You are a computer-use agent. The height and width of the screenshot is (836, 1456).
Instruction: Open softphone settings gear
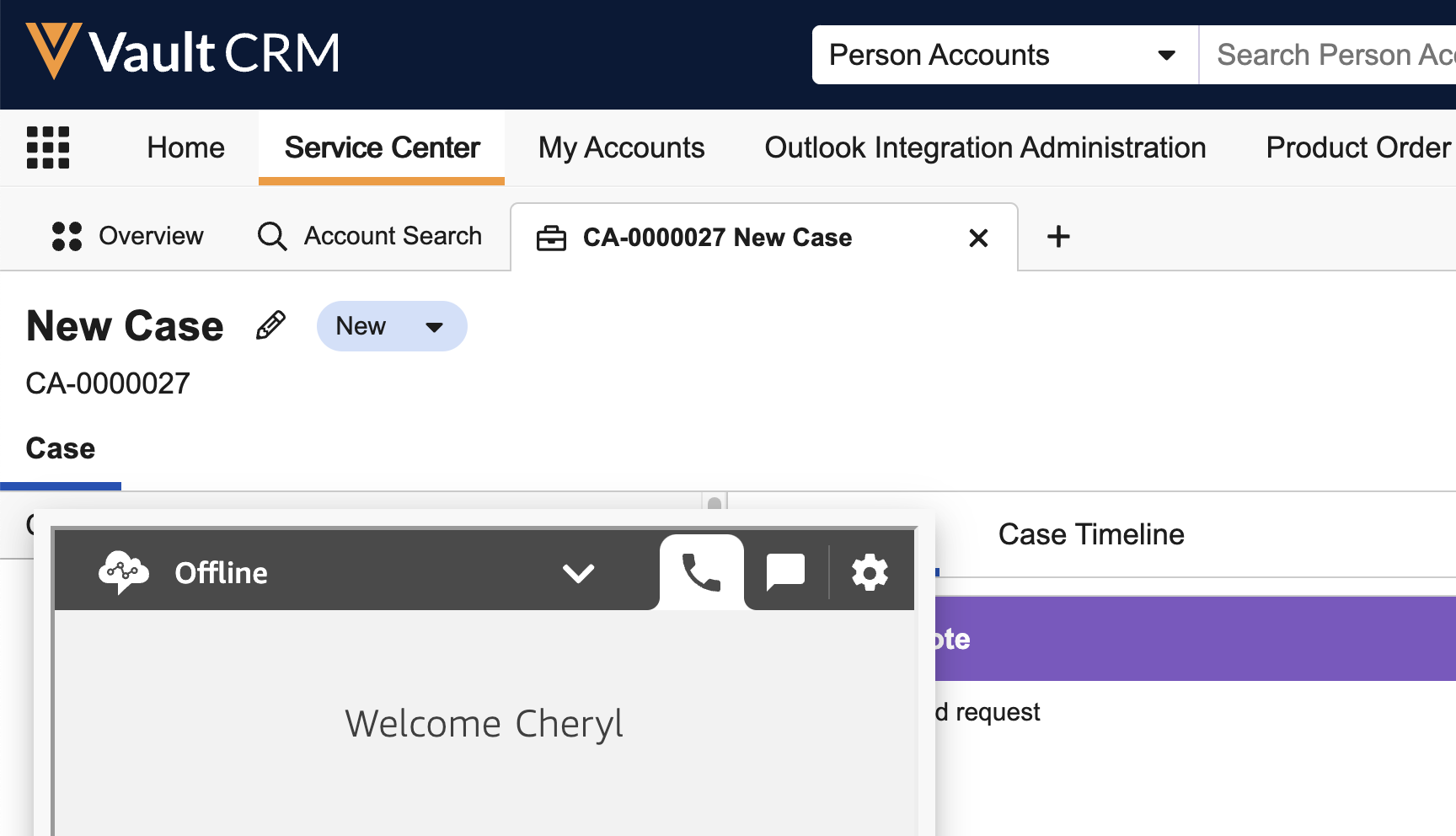tap(870, 573)
